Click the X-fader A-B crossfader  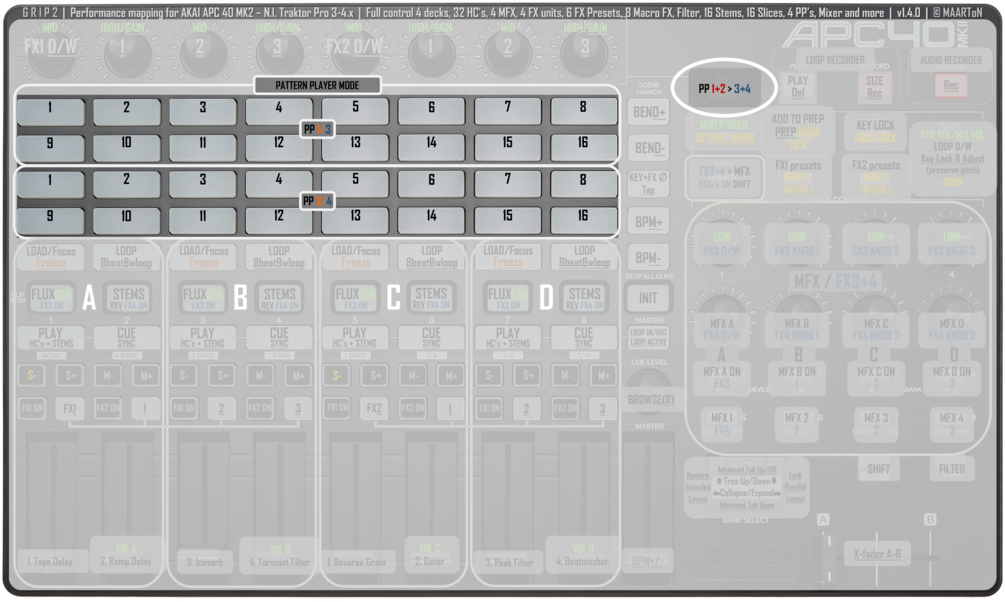click(x=877, y=553)
